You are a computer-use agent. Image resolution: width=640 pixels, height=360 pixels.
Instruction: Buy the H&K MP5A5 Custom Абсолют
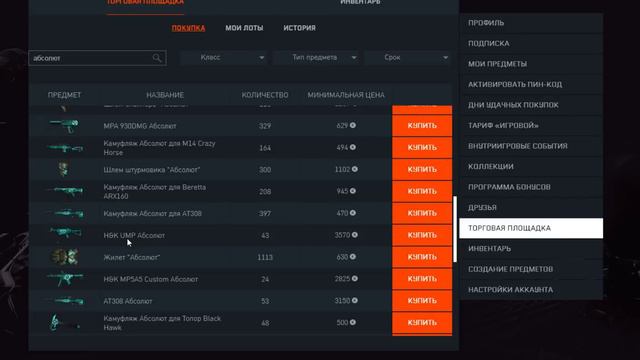tap(422, 278)
